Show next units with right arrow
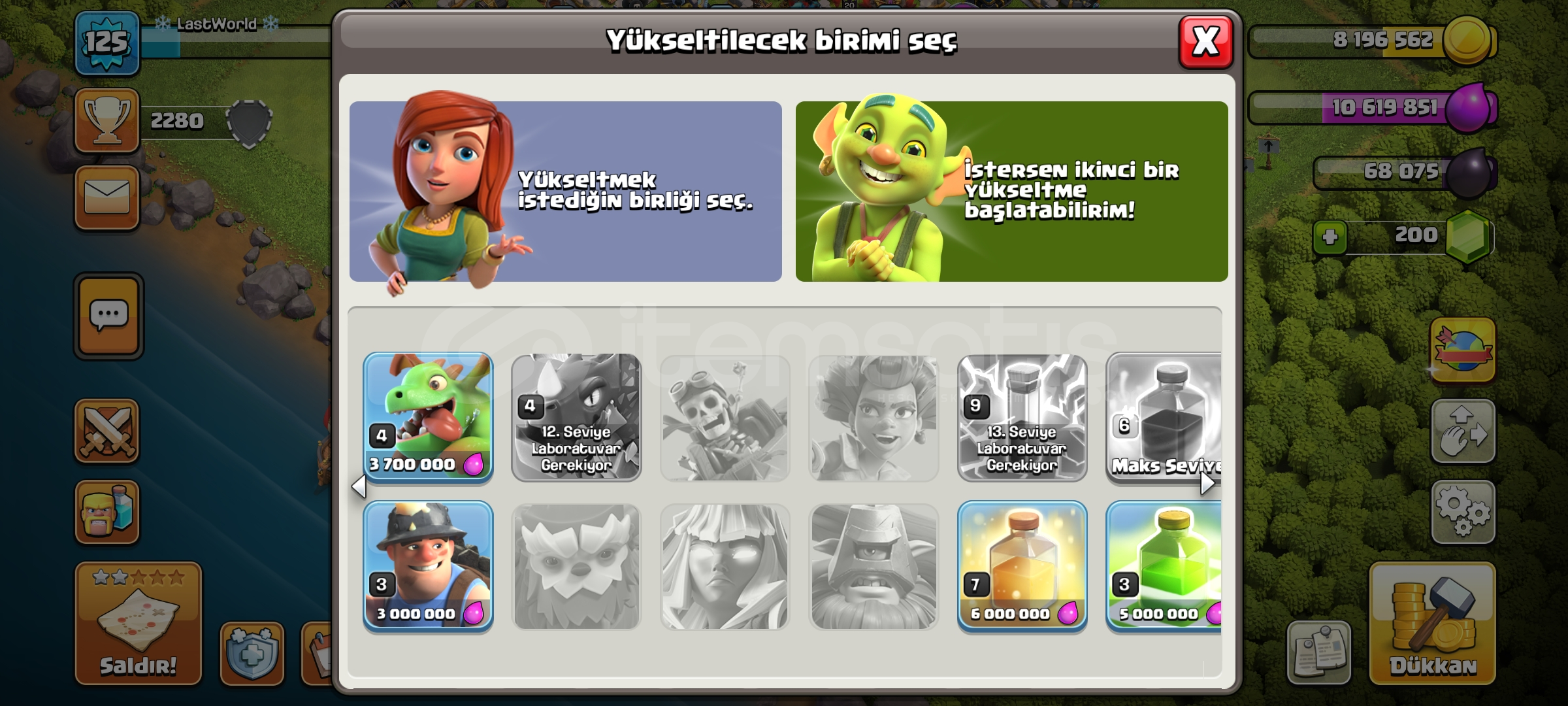Screen dimensions: 1568x706 point(1207,483)
